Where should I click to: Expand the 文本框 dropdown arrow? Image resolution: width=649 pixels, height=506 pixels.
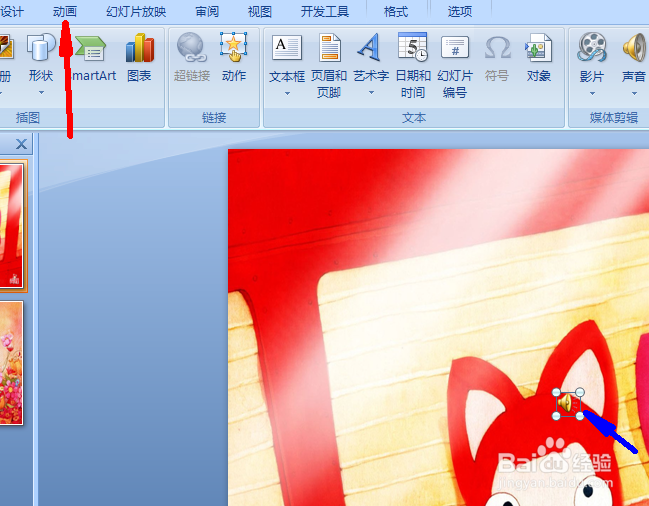[x=287, y=94]
